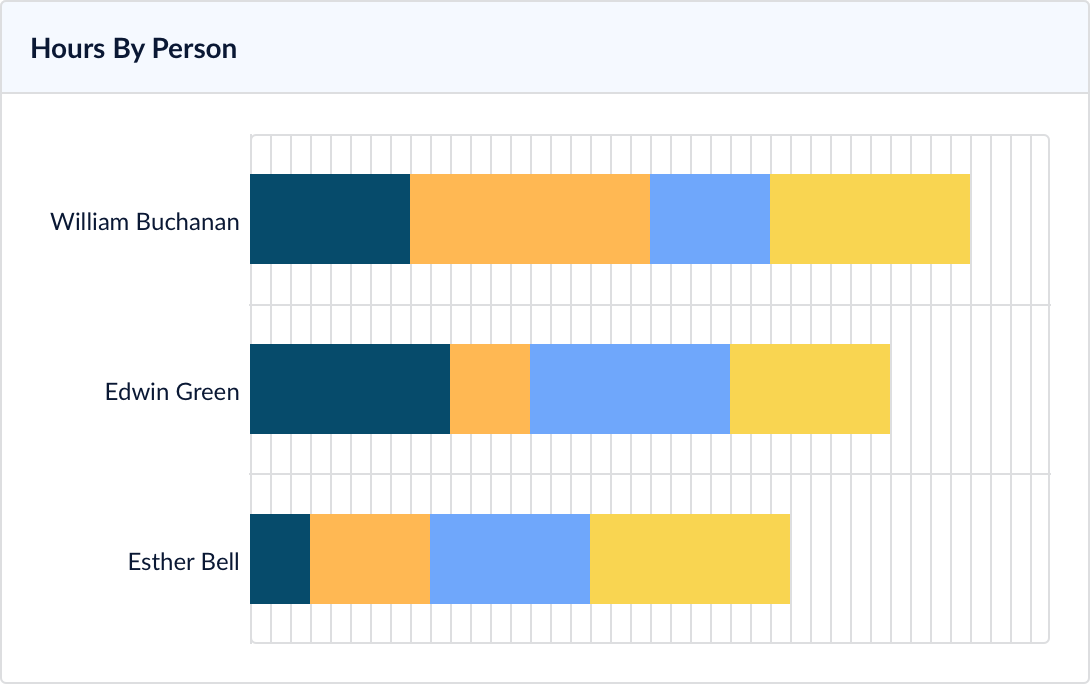Select William Buchanan's light blue bar segment
Screen dimensions: 1090x684
710,219
